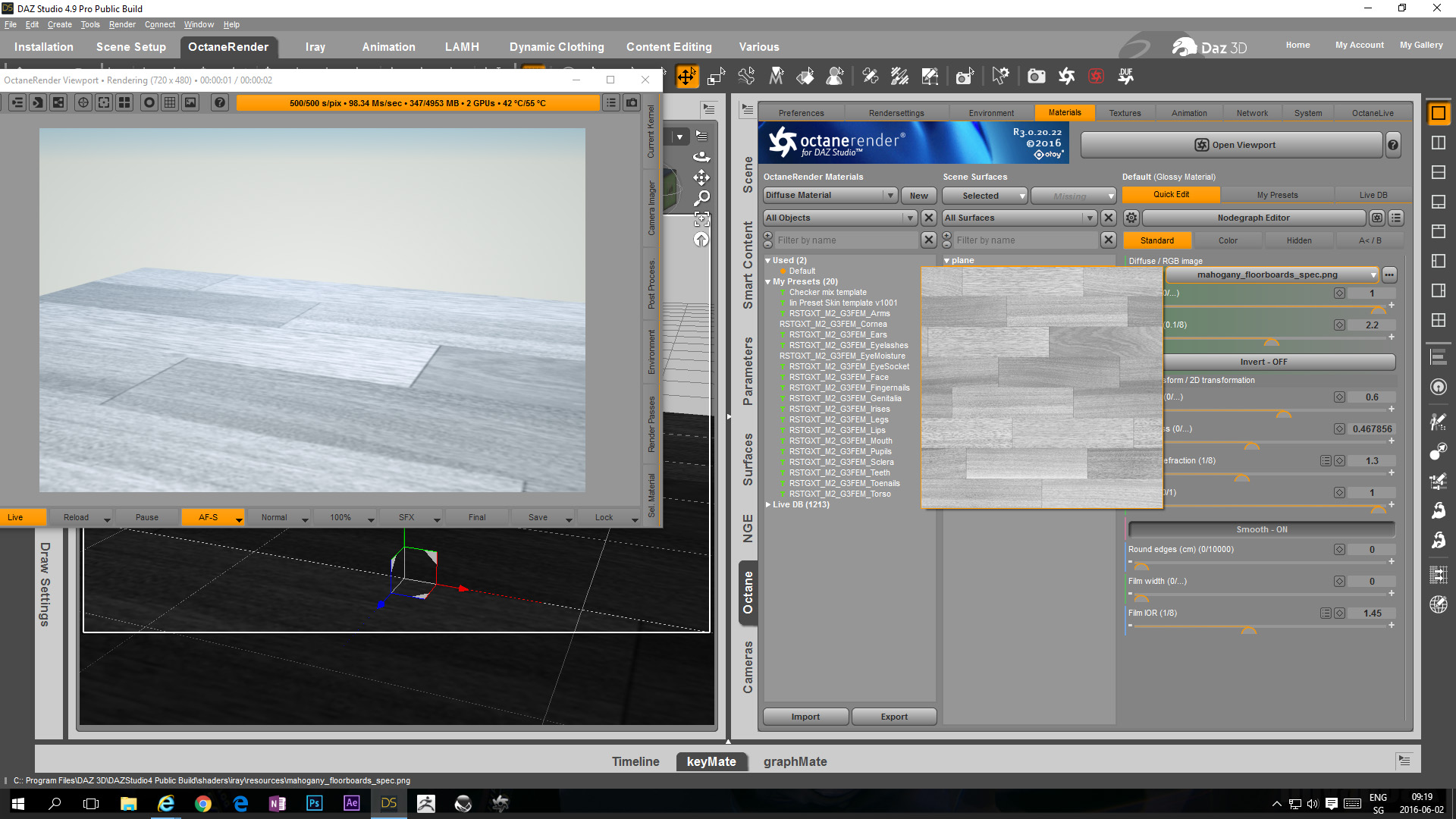Screen dimensions: 1456x819
Task: Open Windows Explorer from taskbar
Action: coord(128,803)
